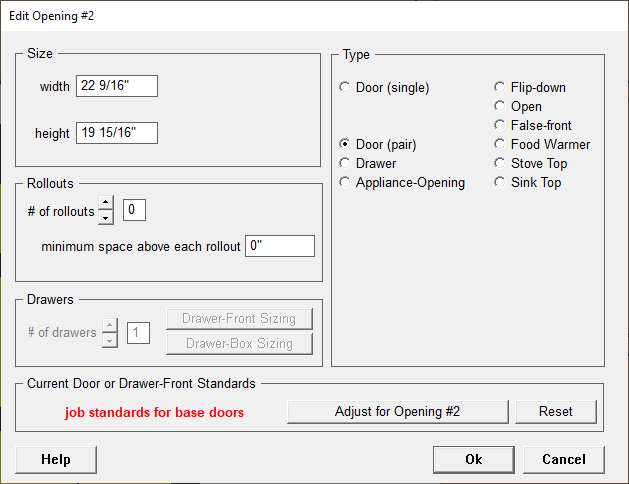This screenshot has width=629, height=484.
Task: Choose the Door (pair) radio button
Action: 346,144
